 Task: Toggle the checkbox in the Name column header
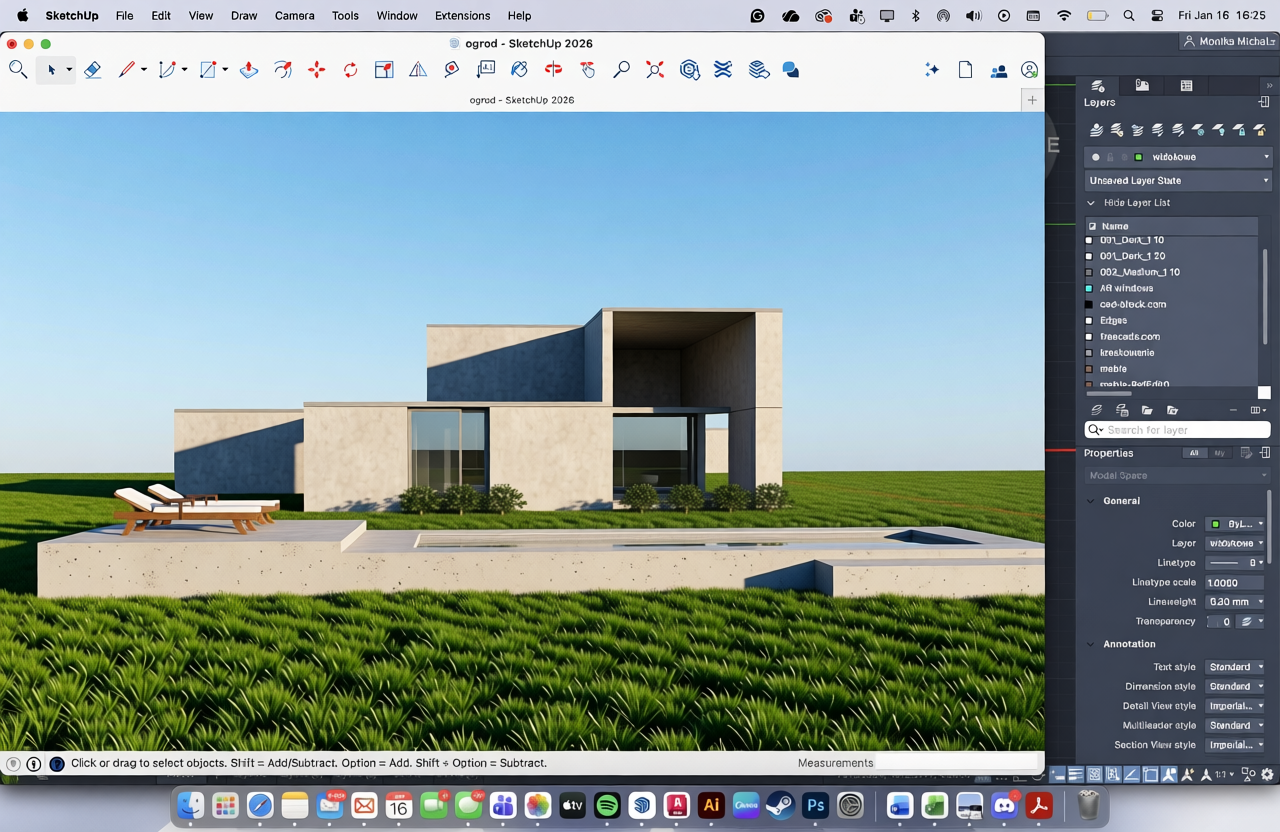[x=1092, y=226]
